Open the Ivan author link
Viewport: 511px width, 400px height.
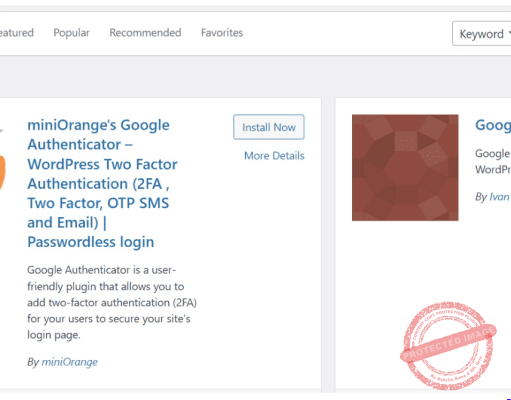coord(499,197)
